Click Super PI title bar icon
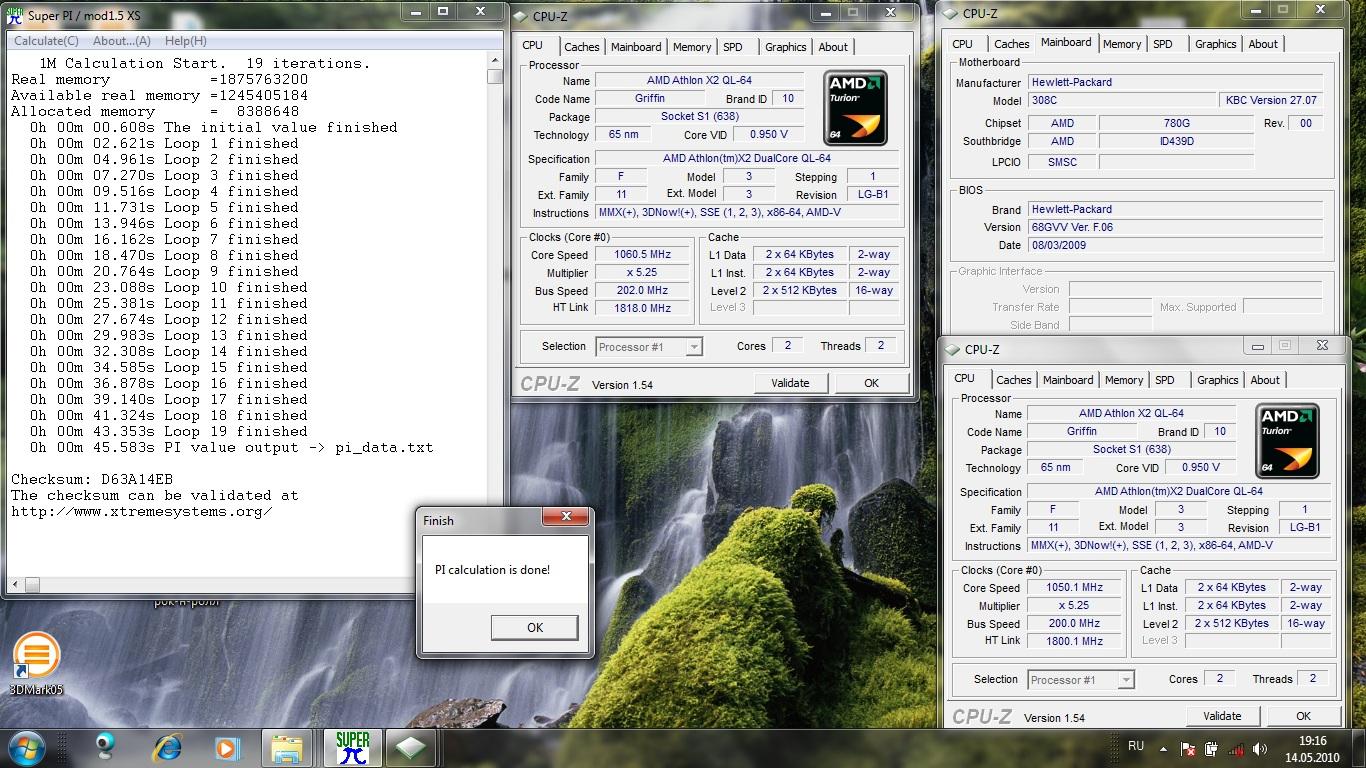Viewport: 1366px width, 768px height. point(13,15)
